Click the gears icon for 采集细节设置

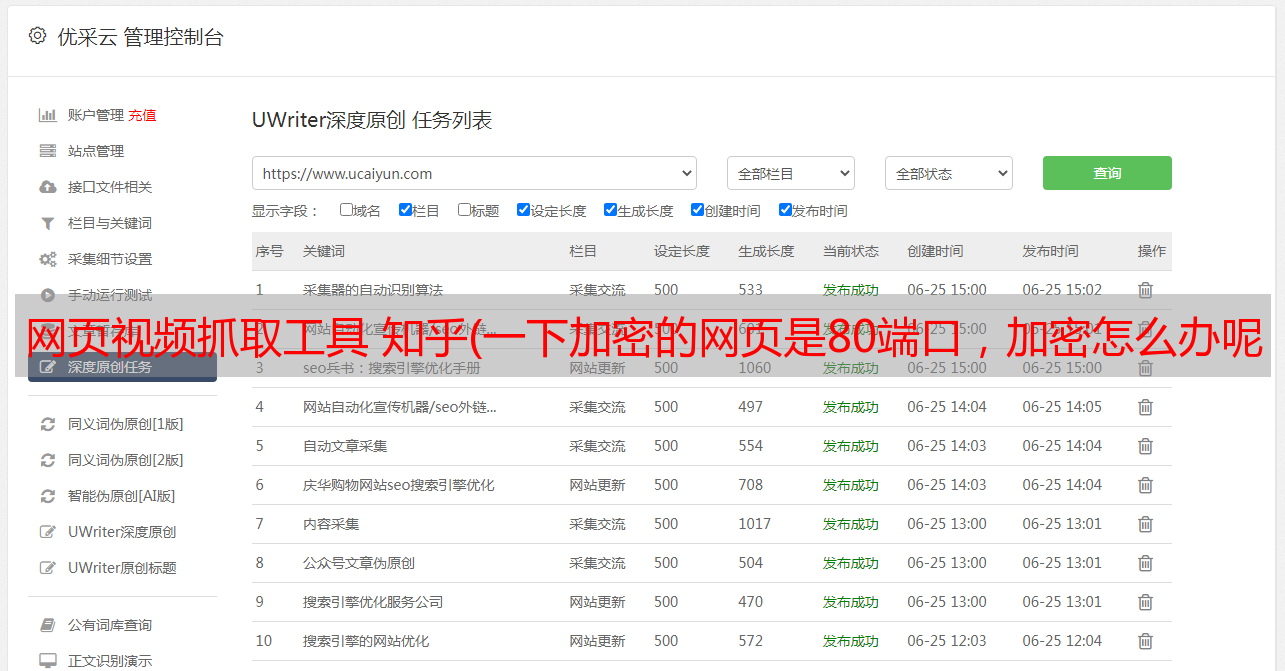pos(47,259)
